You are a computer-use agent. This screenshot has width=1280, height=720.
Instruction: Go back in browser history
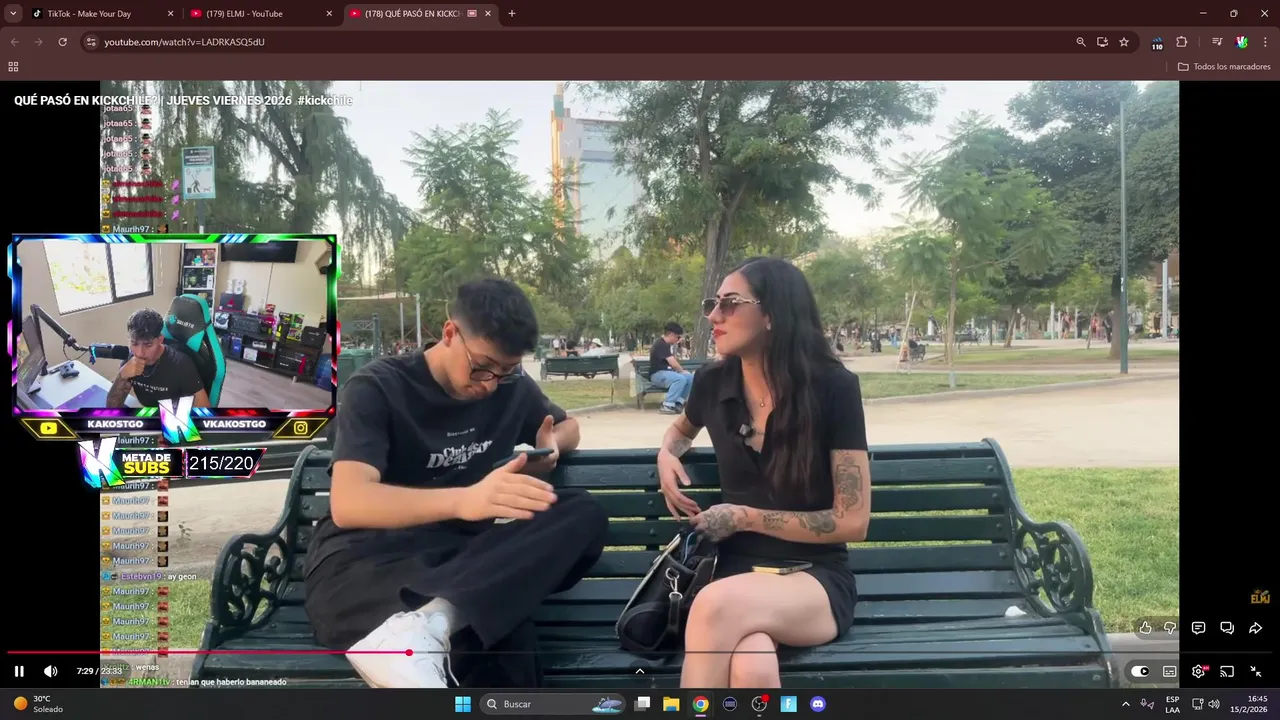coord(14,42)
